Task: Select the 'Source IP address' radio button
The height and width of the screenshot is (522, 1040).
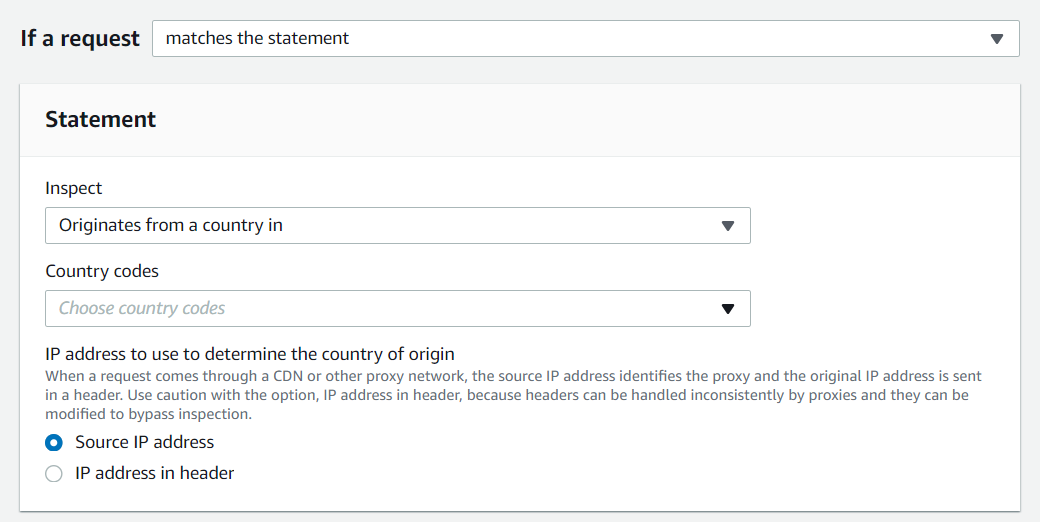Action: pos(54,442)
